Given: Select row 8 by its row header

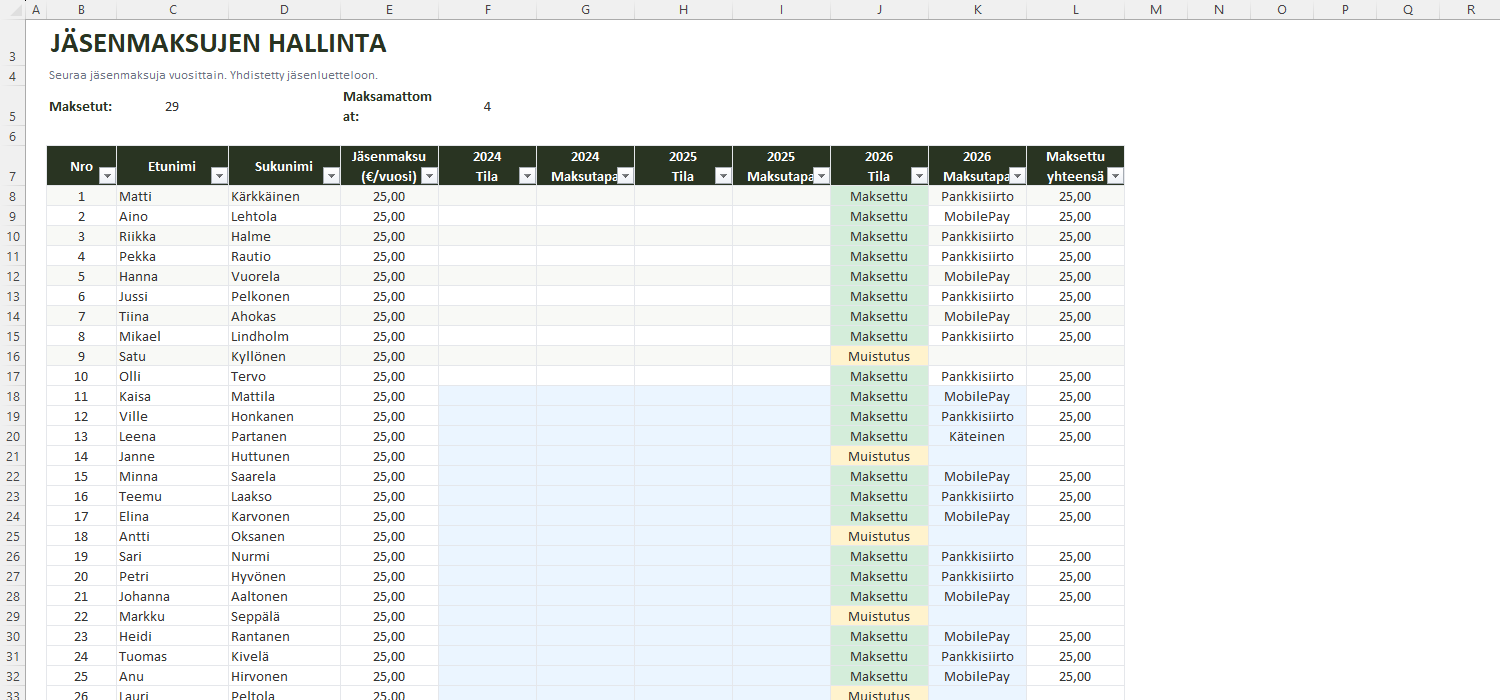Looking at the screenshot, I should point(12,196).
